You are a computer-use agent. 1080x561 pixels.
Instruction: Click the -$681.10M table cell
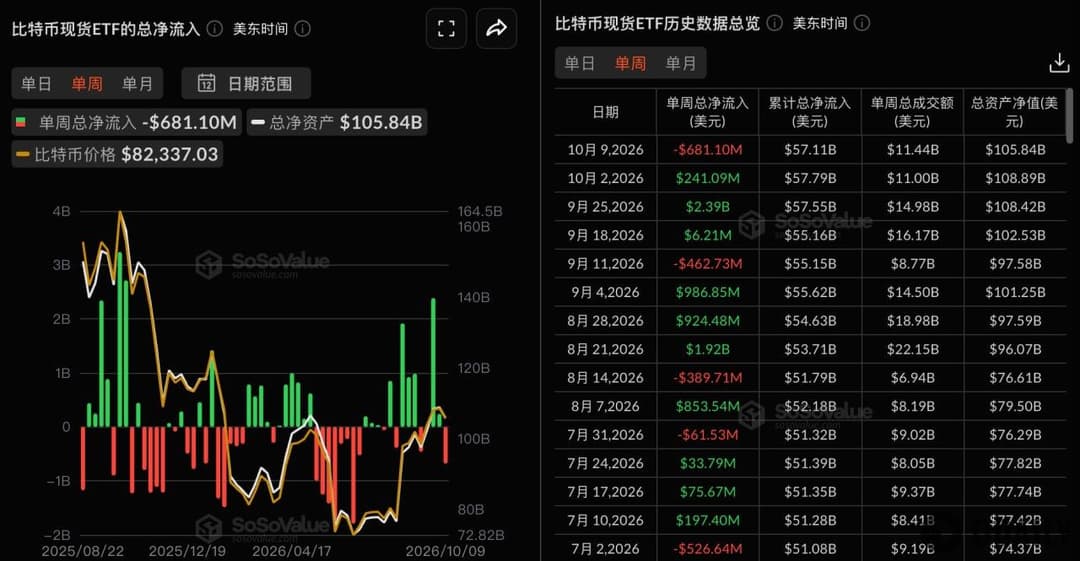(x=707, y=150)
